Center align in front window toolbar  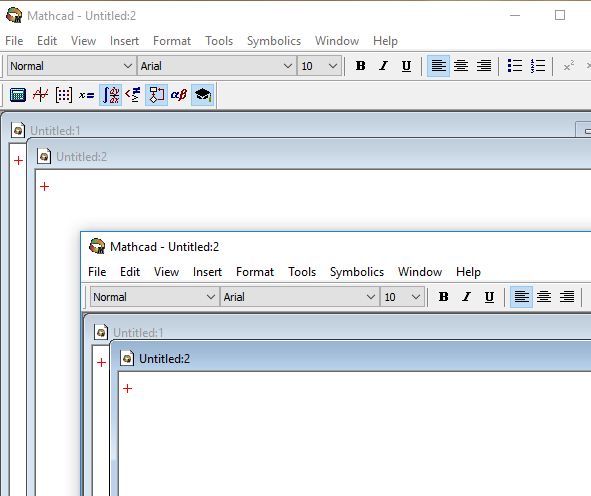pos(544,297)
